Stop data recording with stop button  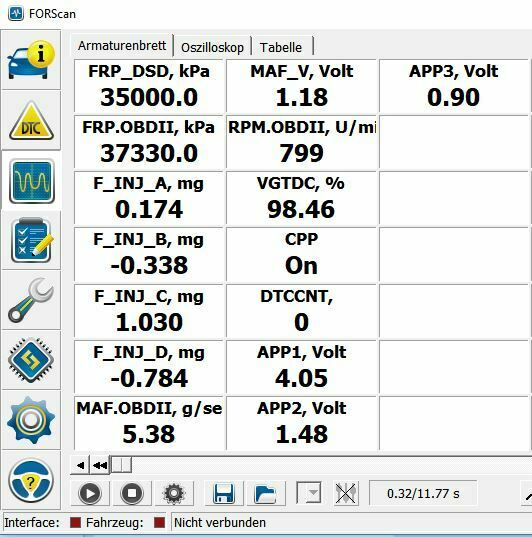(132, 493)
